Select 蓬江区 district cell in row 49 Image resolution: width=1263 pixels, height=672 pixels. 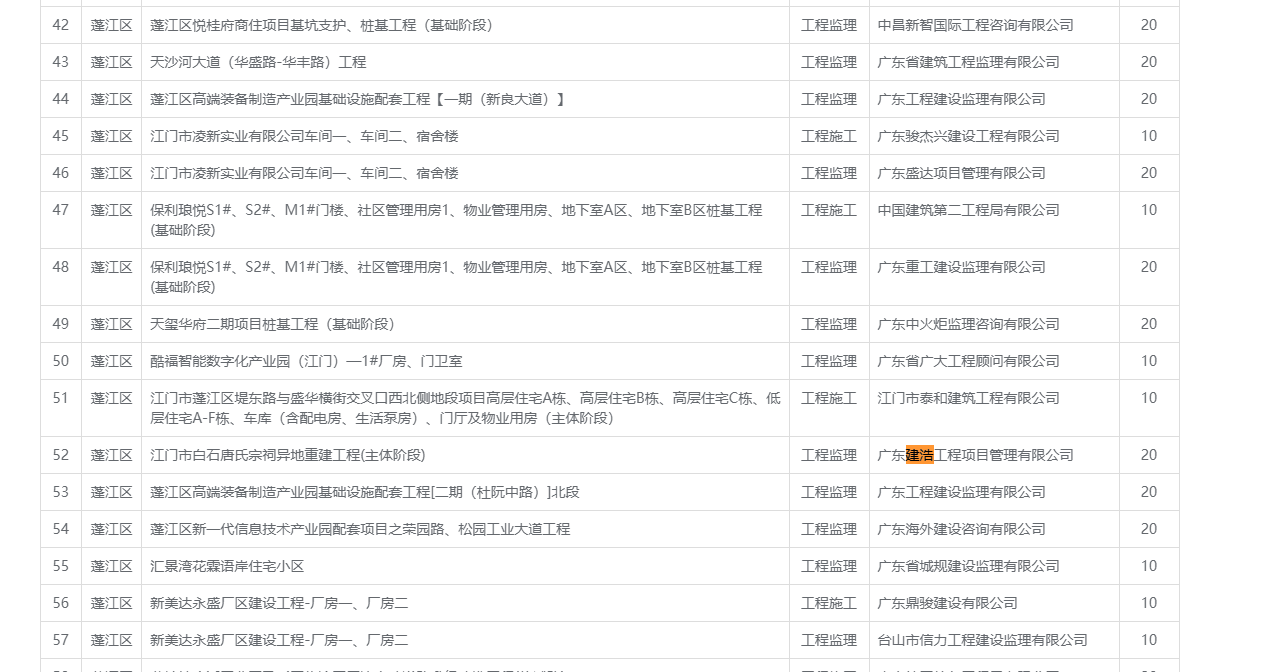pyautogui.click(x=111, y=324)
